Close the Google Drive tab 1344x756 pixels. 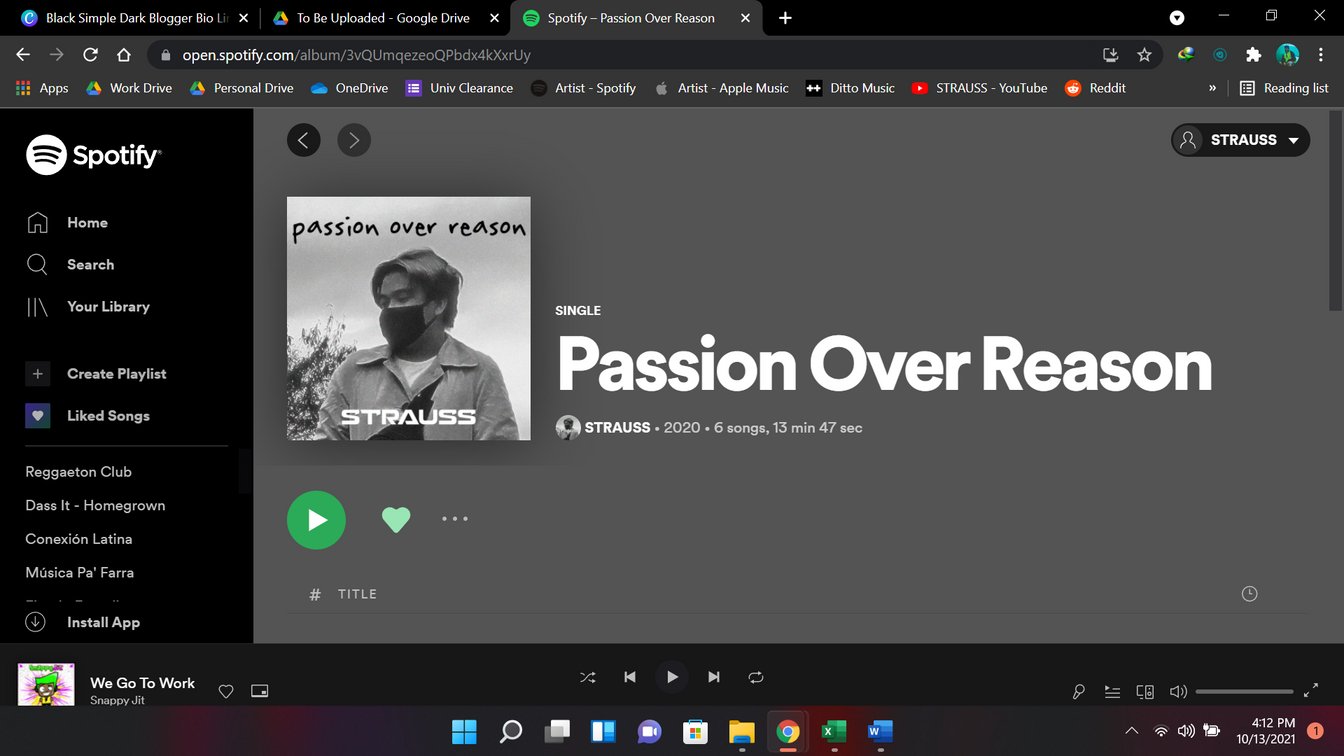[494, 18]
